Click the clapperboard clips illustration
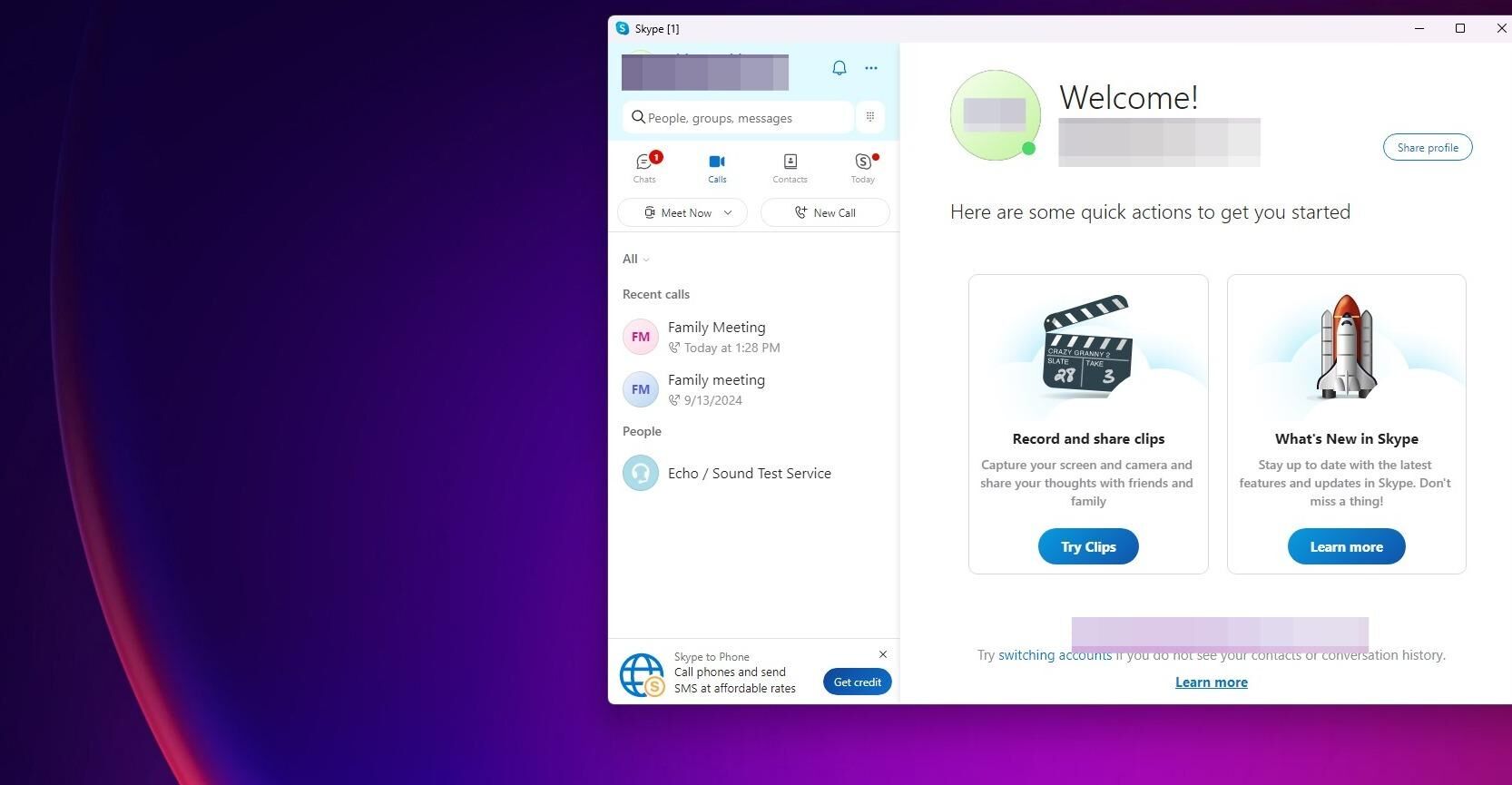The height and width of the screenshot is (785, 1512). click(x=1088, y=347)
